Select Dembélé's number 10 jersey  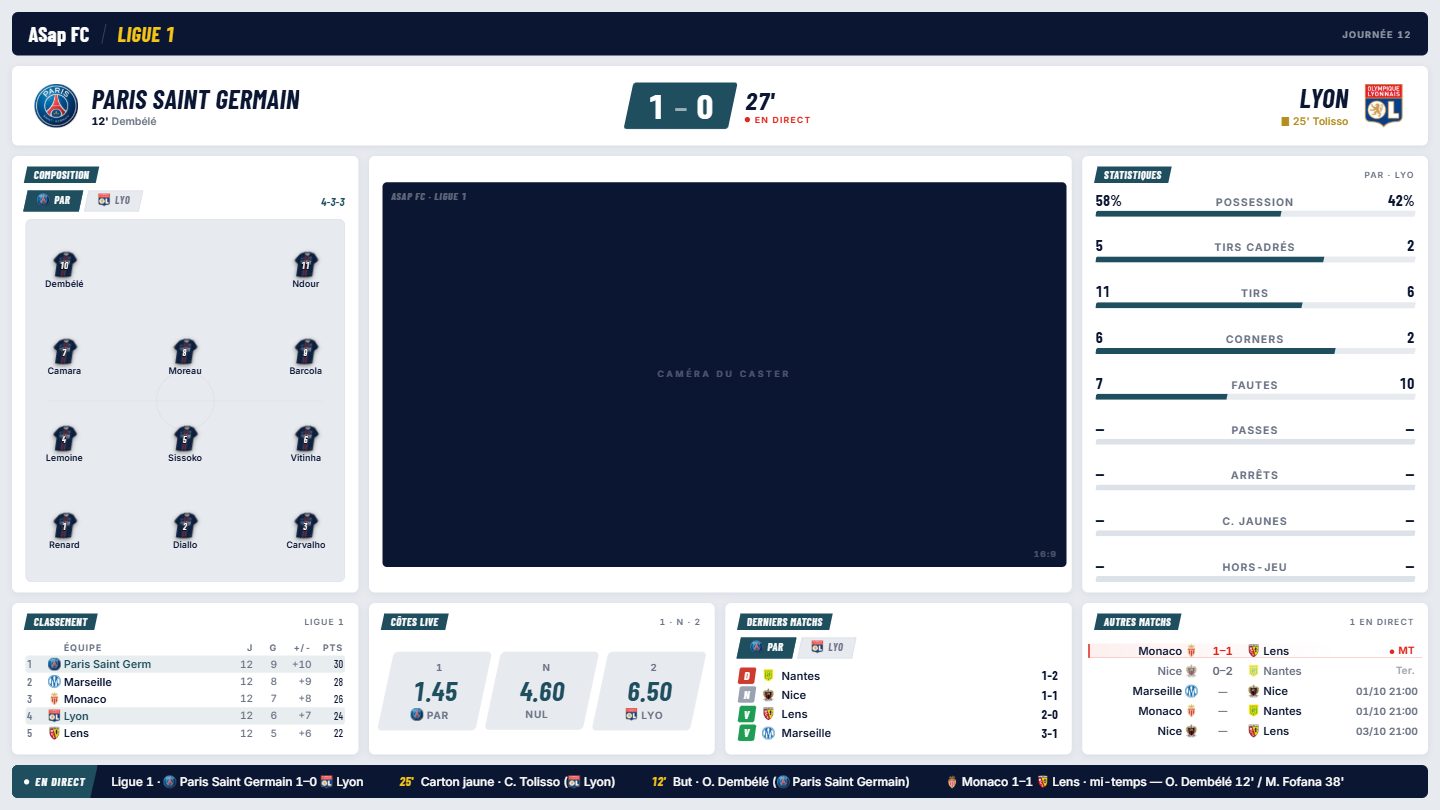click(x=64, y=264)
